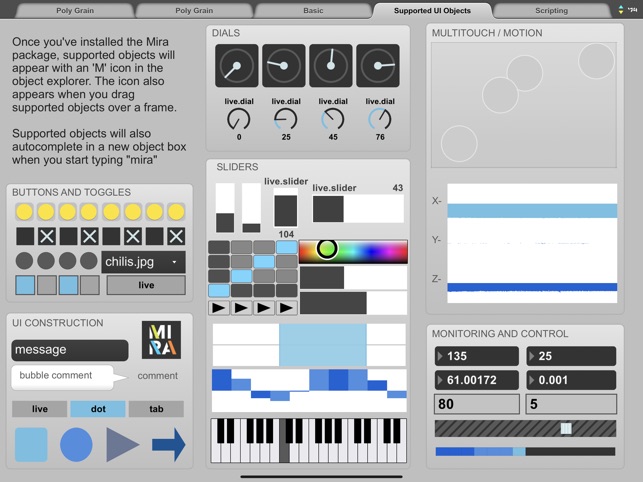This screenshot has height=482, width=643.
Task: Click the X- motion graph band
Action: click(x=532, y=211)
